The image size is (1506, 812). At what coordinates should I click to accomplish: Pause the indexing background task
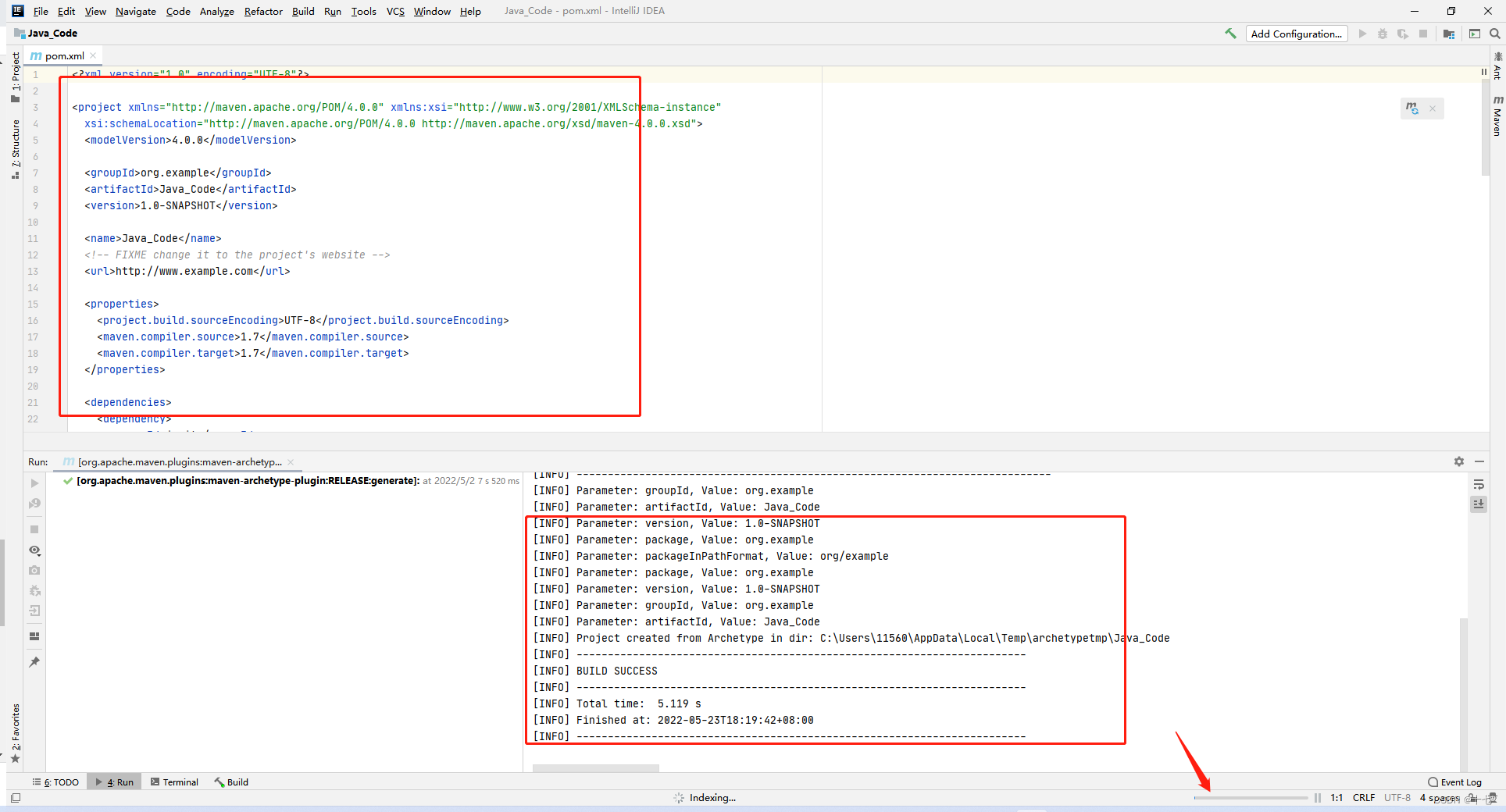[1318, 798]
